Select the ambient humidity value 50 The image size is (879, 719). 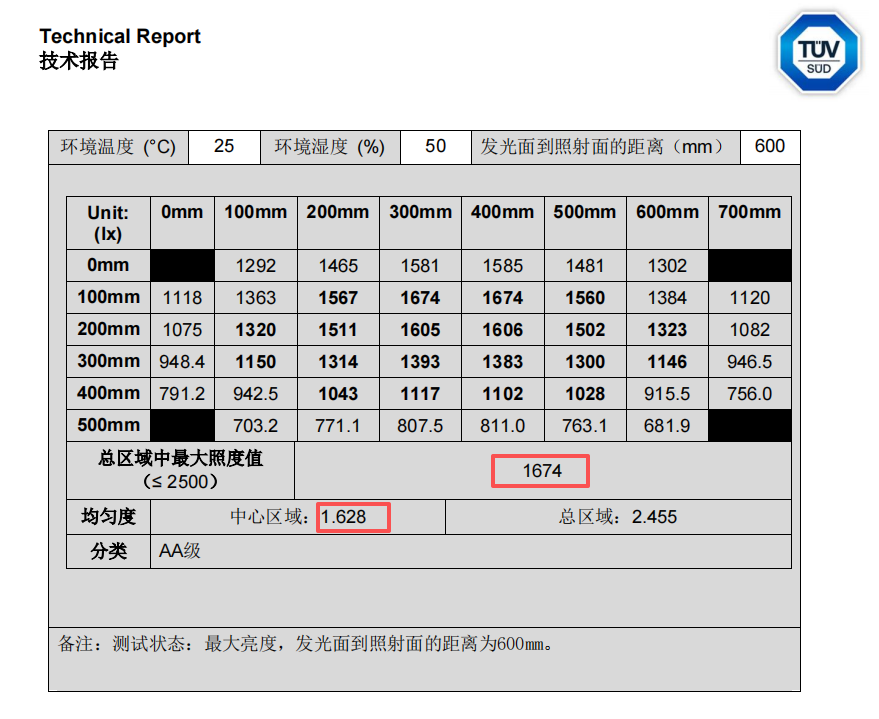point(436,146)
